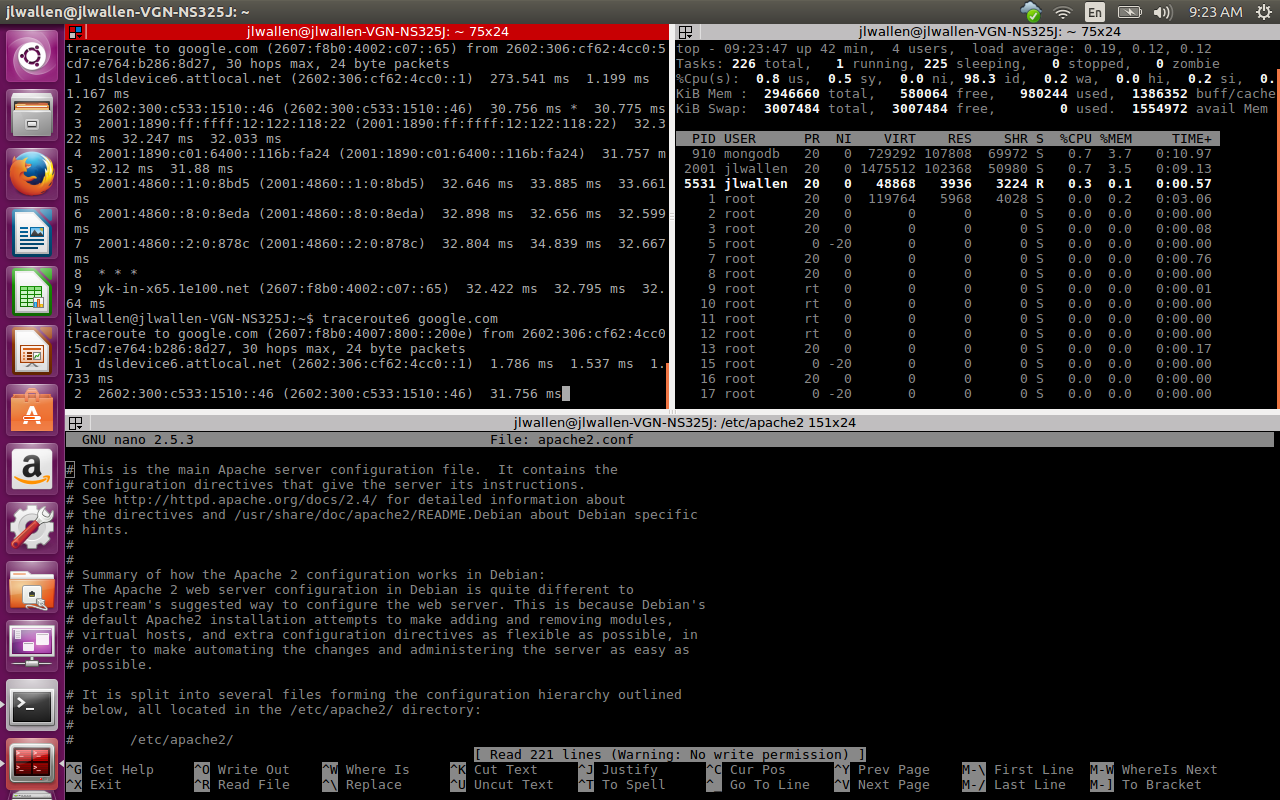This screenshot has width=1280, height=800.
Task: Open the cloud sync status indicator
Action: [x=1031, y=12]
